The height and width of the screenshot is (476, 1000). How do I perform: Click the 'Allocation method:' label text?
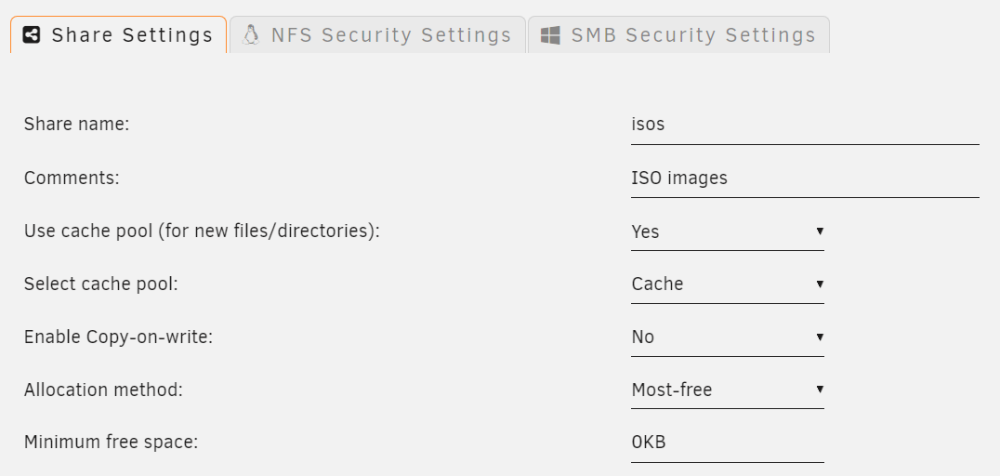(103, 390)
